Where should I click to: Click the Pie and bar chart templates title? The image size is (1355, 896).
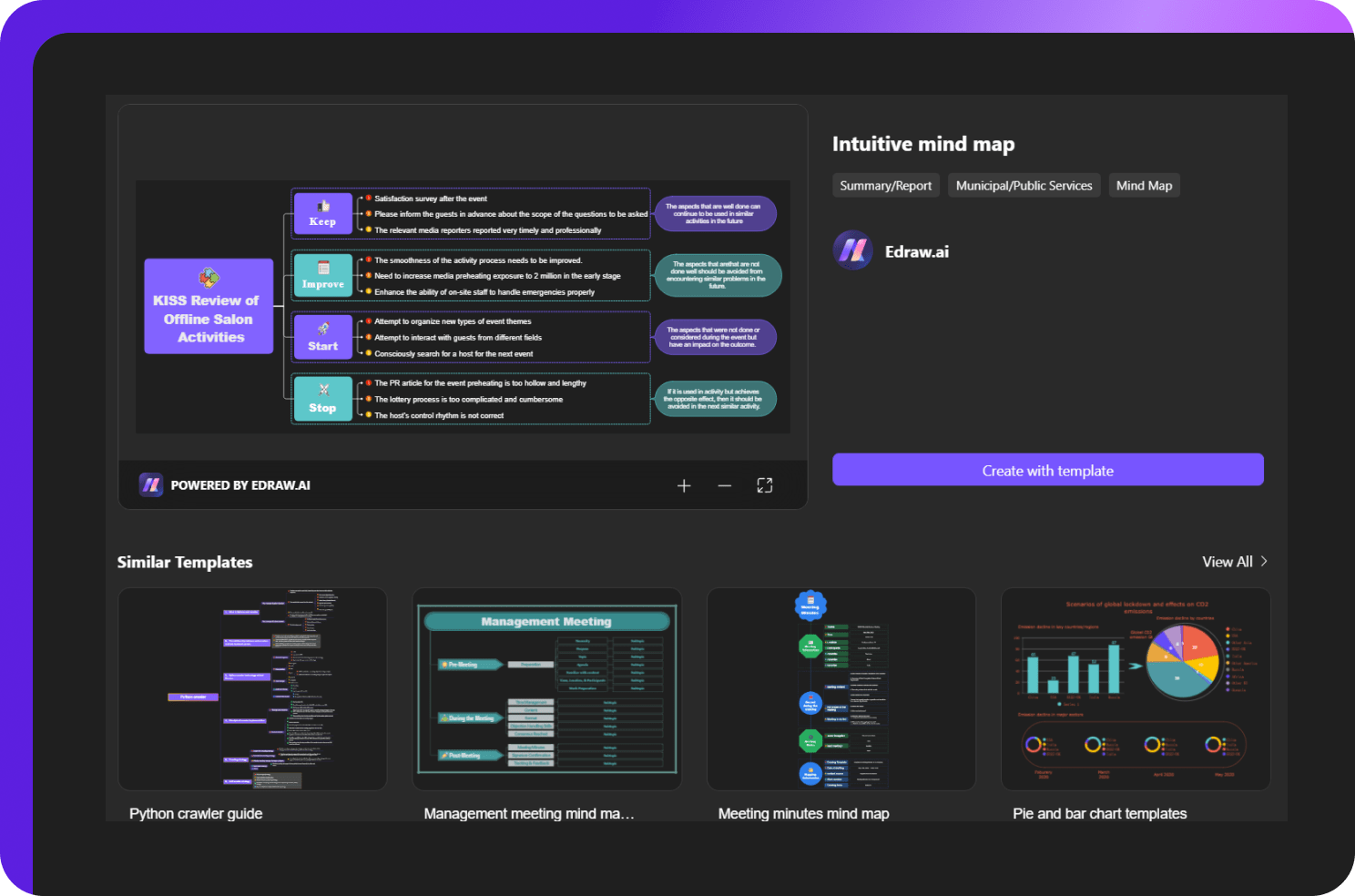[1100, 813]
